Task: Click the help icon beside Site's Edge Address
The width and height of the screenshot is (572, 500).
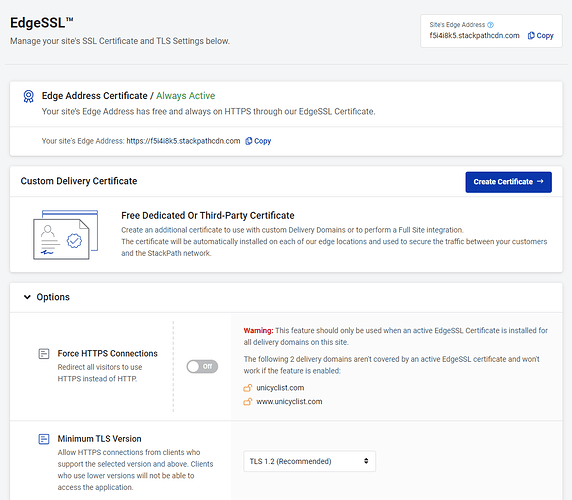Action: (491, 25)
